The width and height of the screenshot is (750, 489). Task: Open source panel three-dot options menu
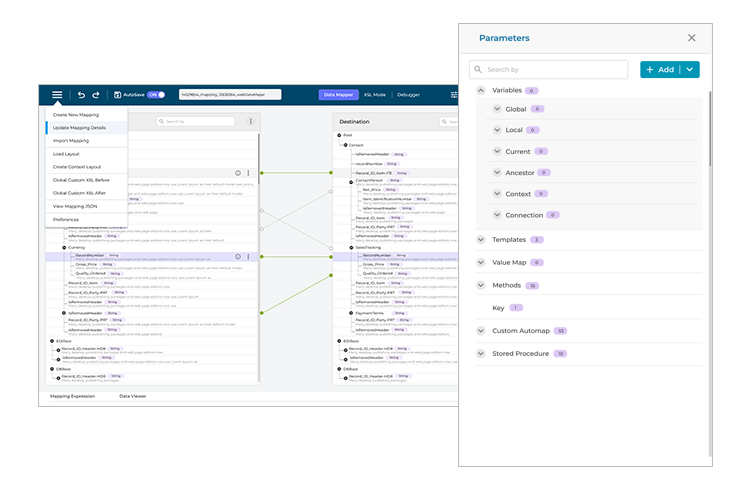pyautogui.click(x=250, y=121)
